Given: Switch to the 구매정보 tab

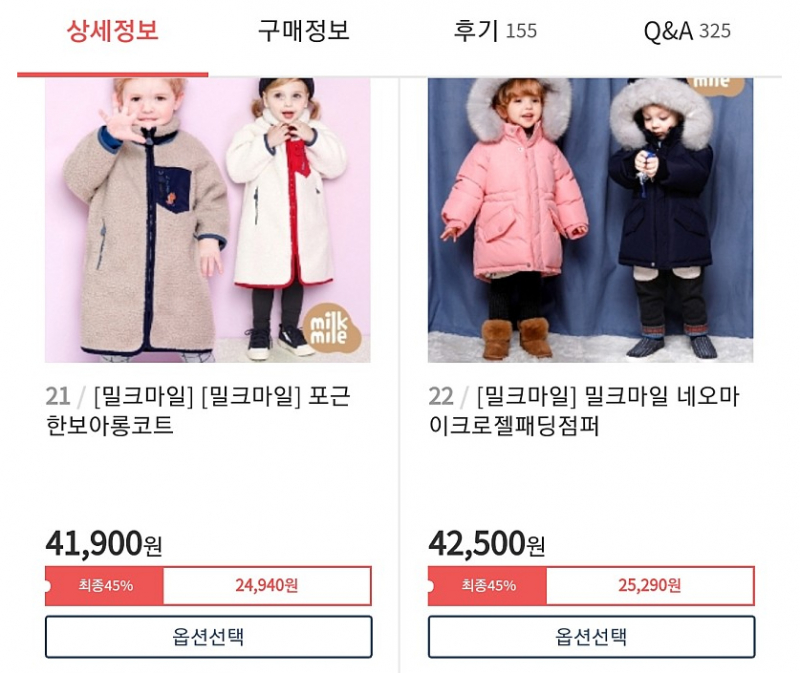Looking at the screenshot, I should click(x=304, y=31).
